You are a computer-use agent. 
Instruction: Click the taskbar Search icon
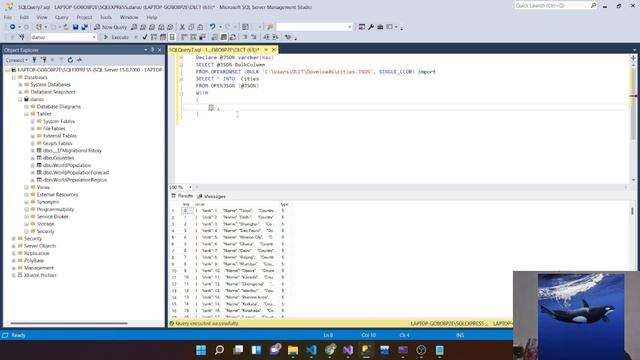[x=219, y=350]
